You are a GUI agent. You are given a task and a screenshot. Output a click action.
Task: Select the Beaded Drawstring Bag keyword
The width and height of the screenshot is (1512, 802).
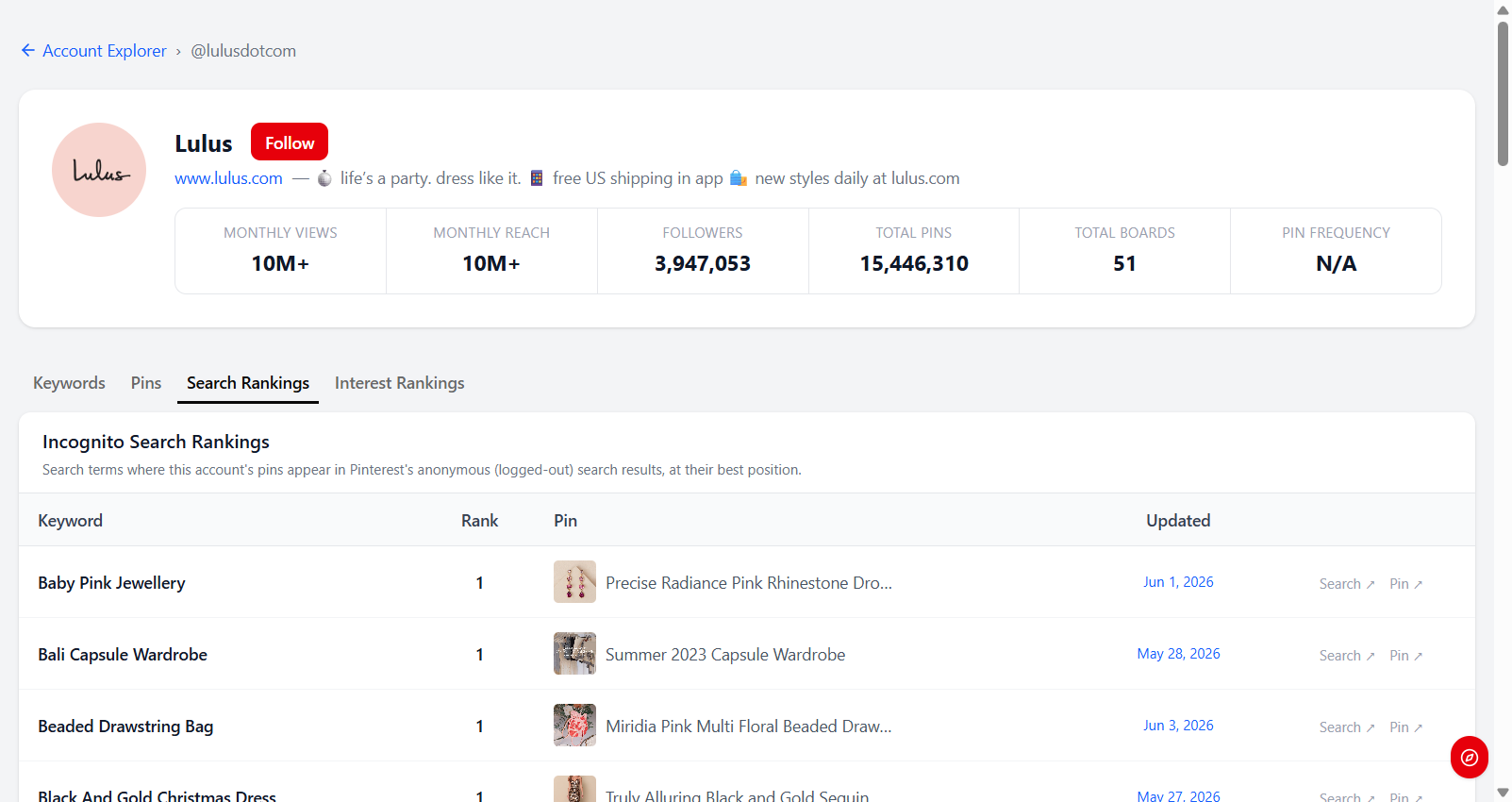125,727
